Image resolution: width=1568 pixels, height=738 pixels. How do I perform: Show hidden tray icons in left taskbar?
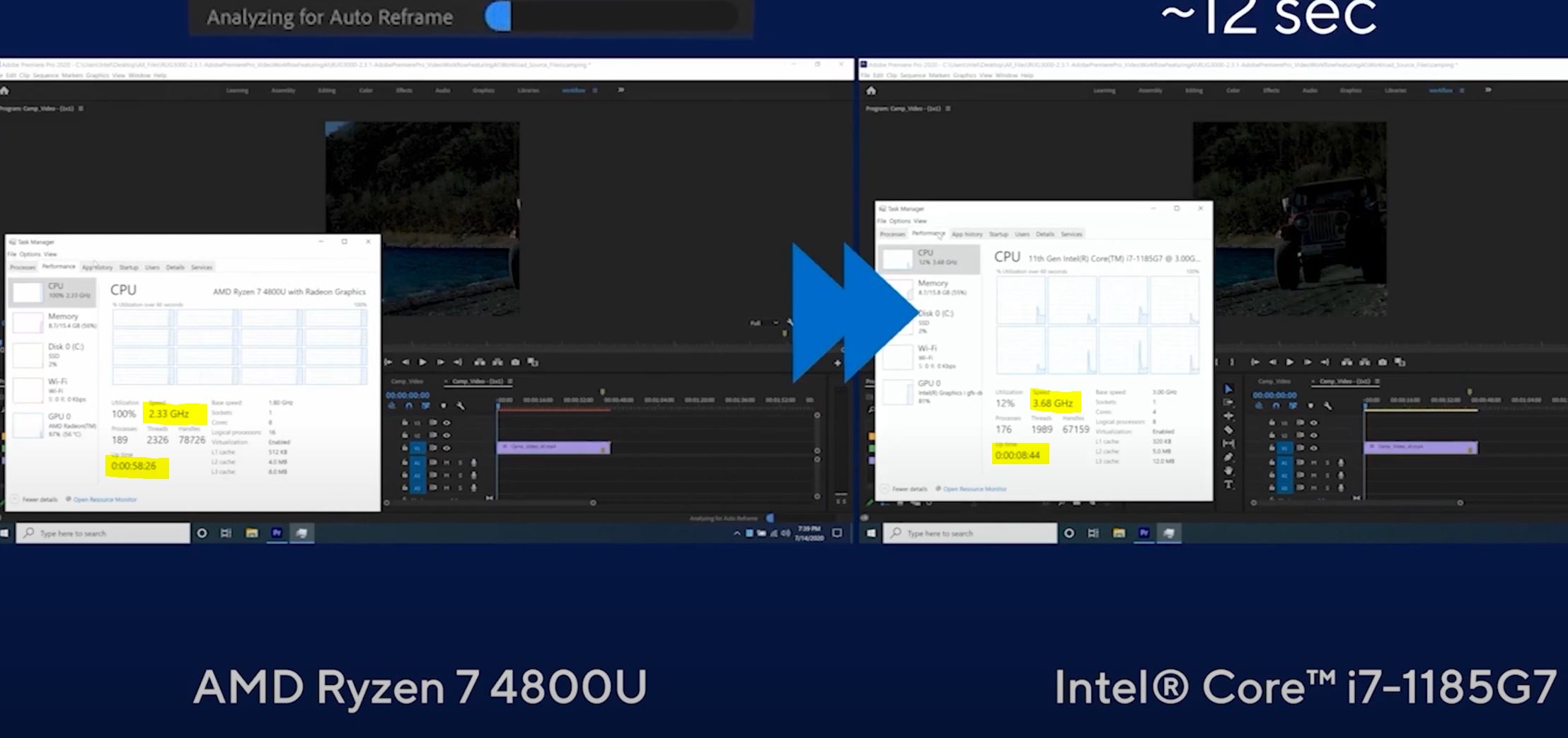(x=737, y=534)
